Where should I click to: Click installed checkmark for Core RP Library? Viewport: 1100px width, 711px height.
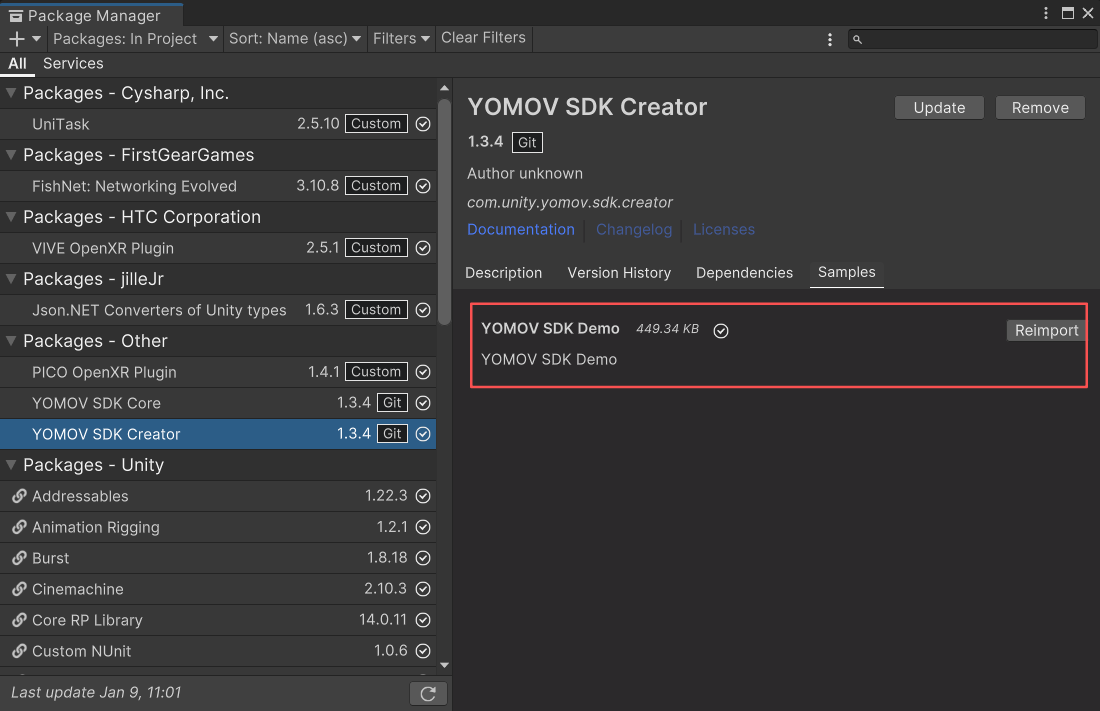click(423, 620)
